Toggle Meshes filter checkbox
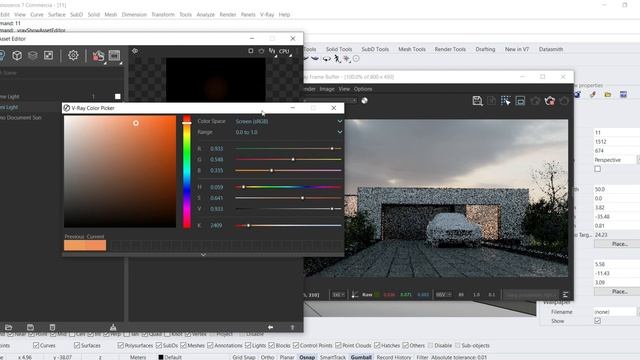The width and height of the screenshot is (640, 360). point(183,345)
